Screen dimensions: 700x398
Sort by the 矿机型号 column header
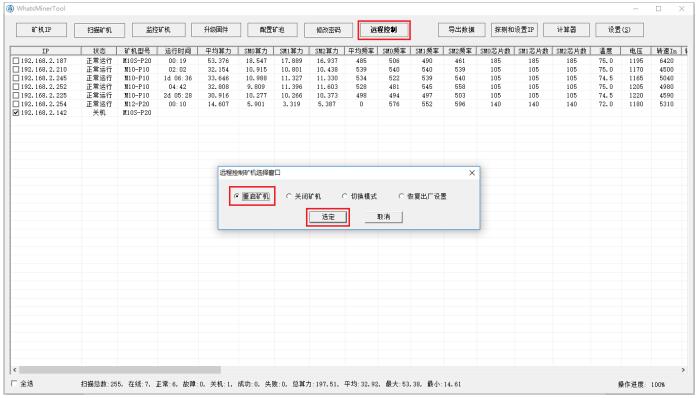pyautogui.click(x=137, y=51)
